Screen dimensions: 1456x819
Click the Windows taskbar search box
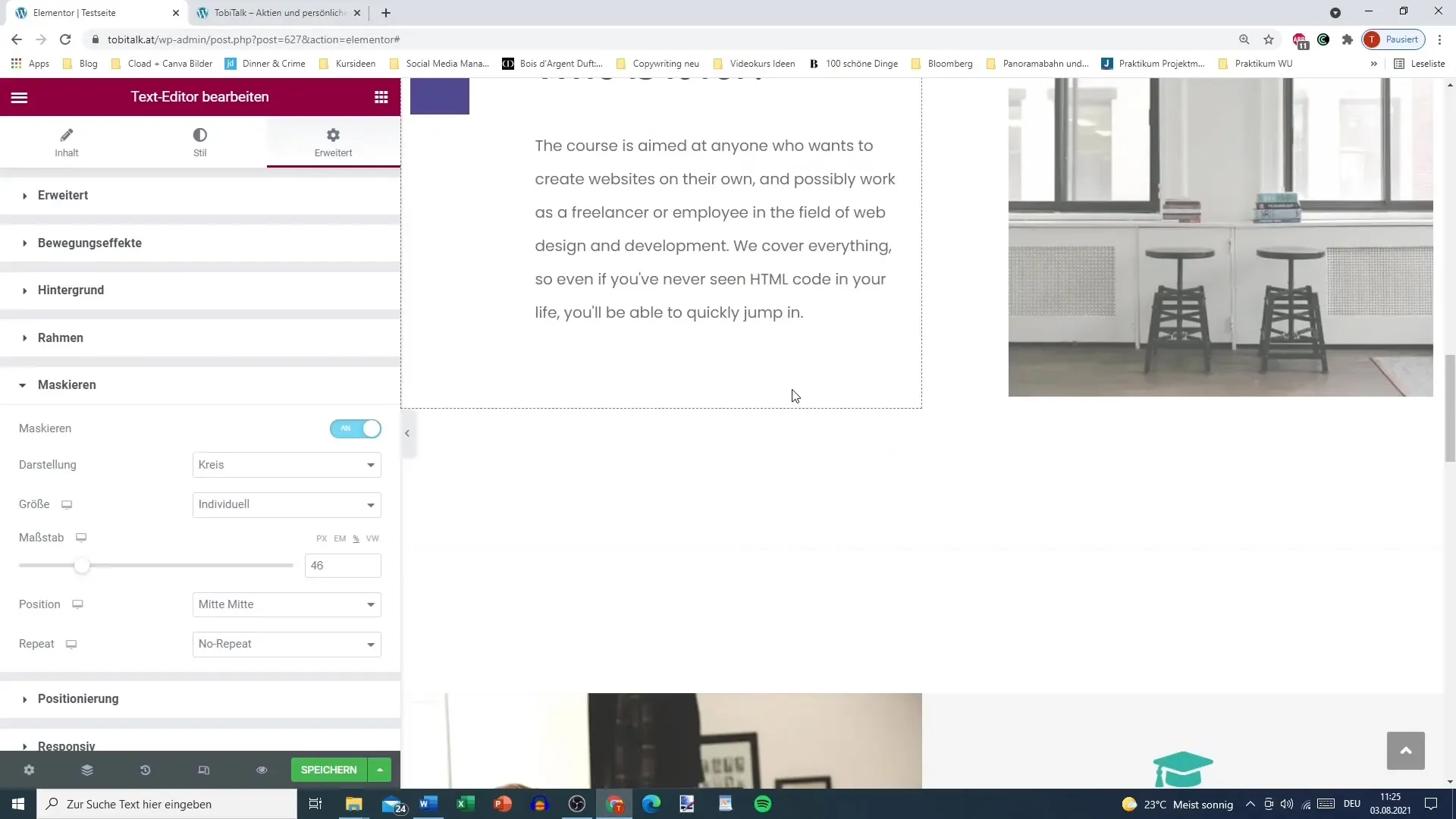click(167, 804)
